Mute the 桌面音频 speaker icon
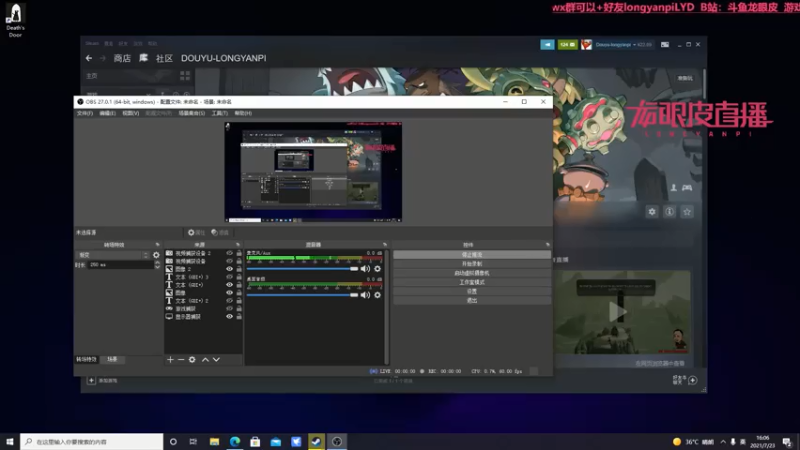This screenshot has height=450, width=800. [x=365, y=295]
